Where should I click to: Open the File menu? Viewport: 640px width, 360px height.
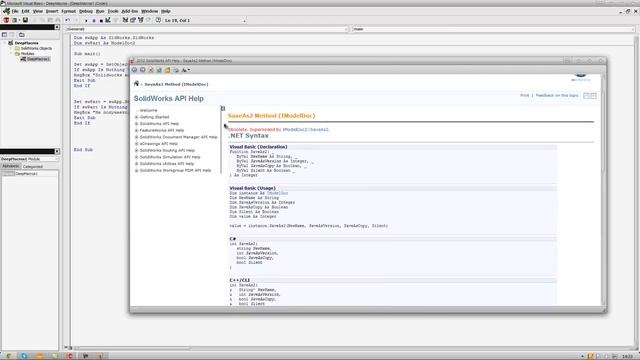[x=15, y=11]
